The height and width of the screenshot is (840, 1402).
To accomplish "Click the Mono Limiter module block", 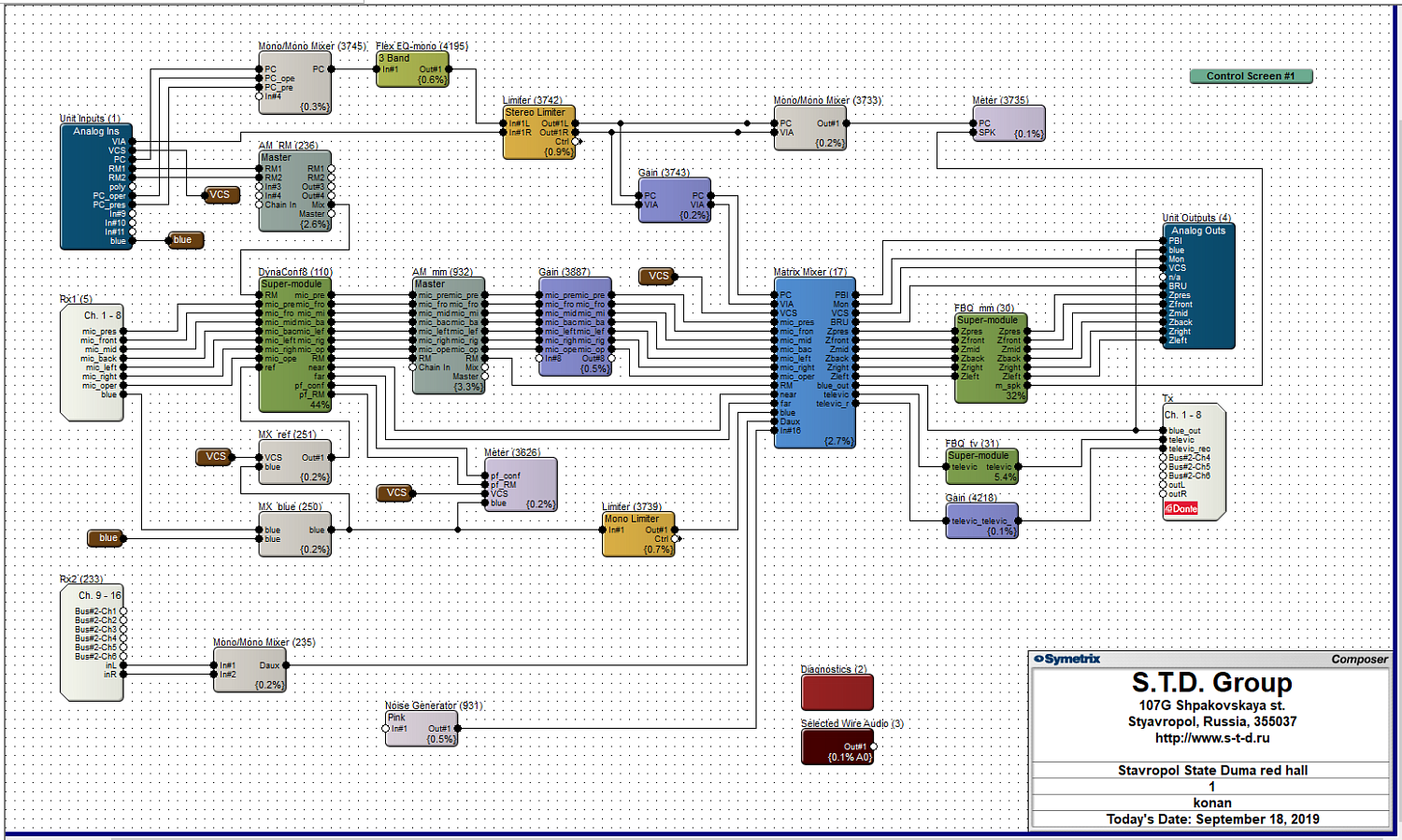I will click(x=637, y=534).
